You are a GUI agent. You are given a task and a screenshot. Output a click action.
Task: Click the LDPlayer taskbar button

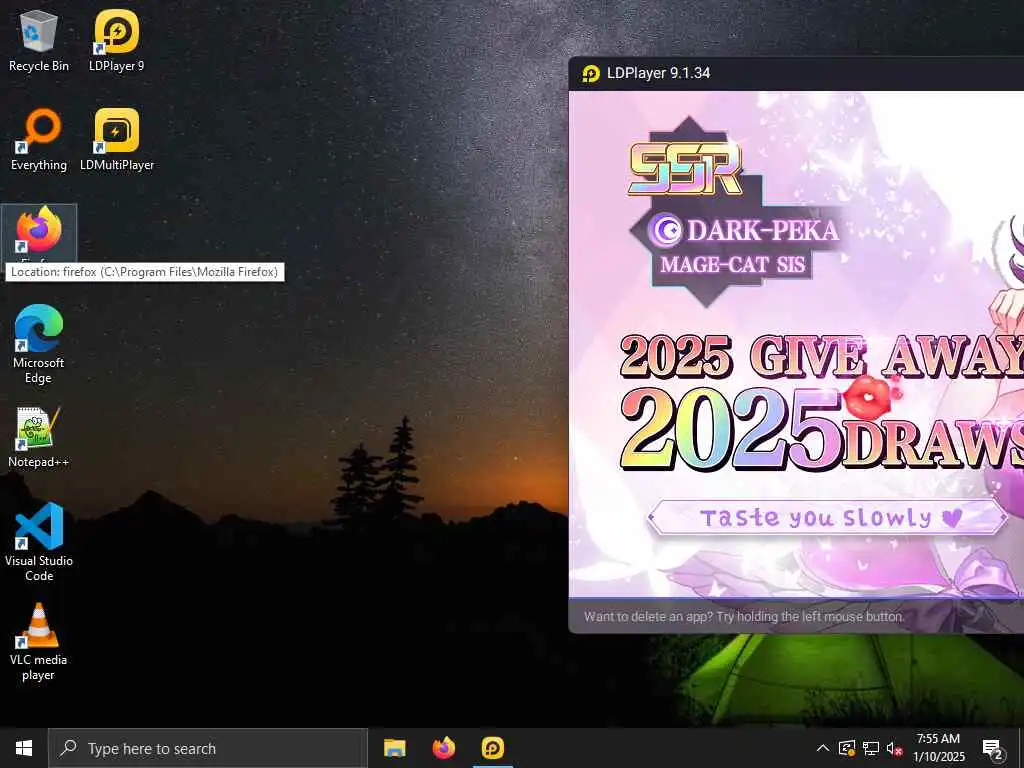click(x=493, y=748)
